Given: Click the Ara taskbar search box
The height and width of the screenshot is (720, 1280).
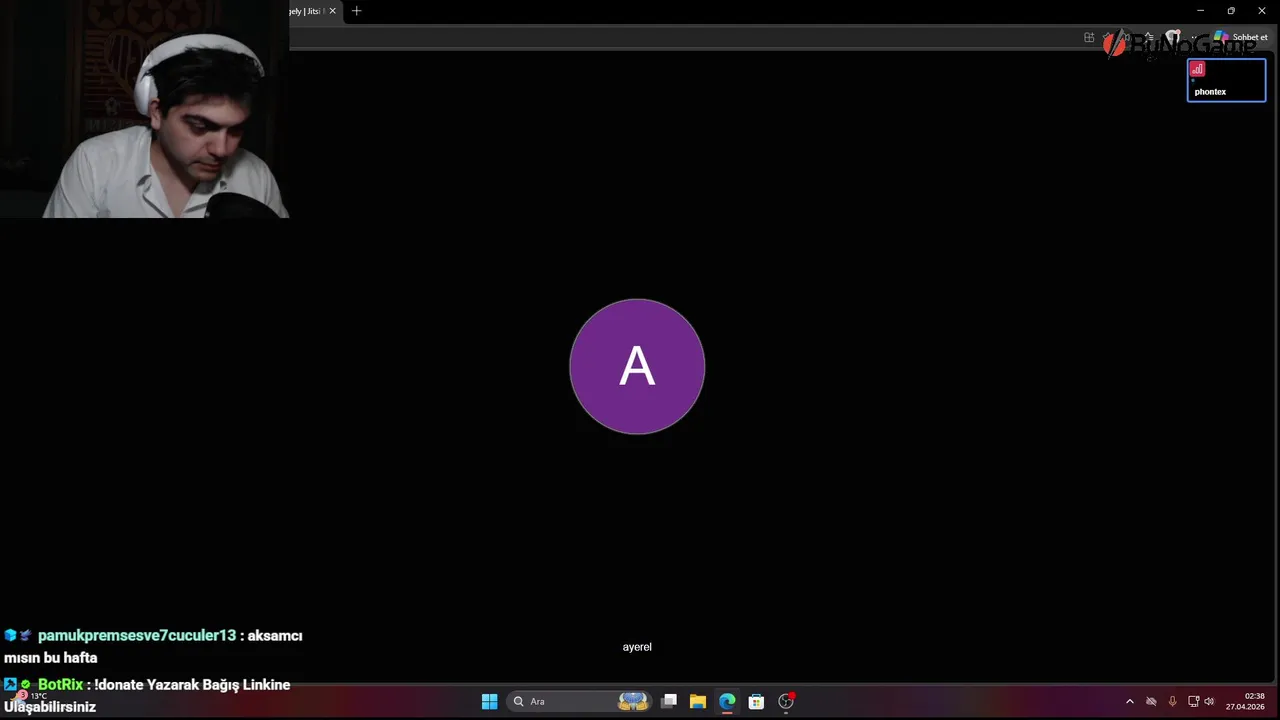Looking at the screenshot, I should [x=580, y=701].
